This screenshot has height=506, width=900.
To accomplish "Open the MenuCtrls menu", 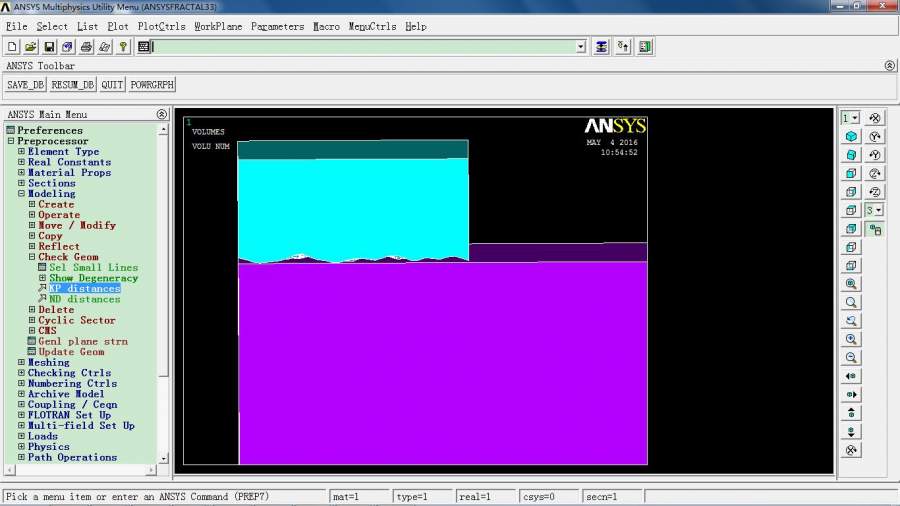I will click(373, 26).
